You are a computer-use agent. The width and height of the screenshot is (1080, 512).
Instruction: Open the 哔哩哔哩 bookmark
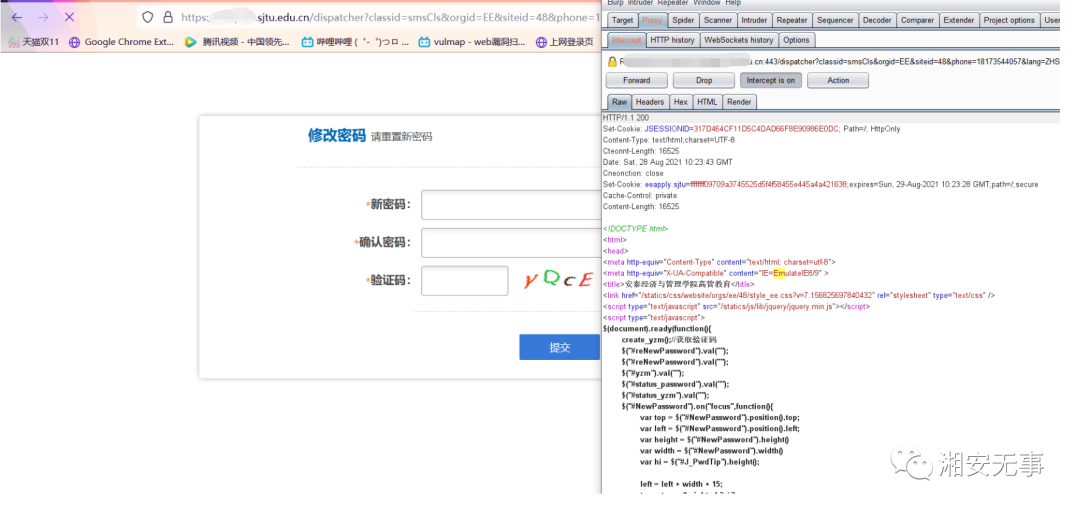[355, 42]
